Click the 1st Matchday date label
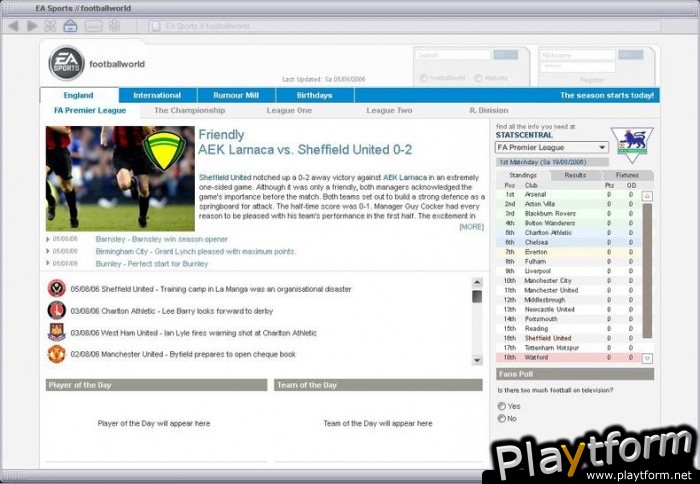Screen dimensions: 700x484 [x=552, y=162]
